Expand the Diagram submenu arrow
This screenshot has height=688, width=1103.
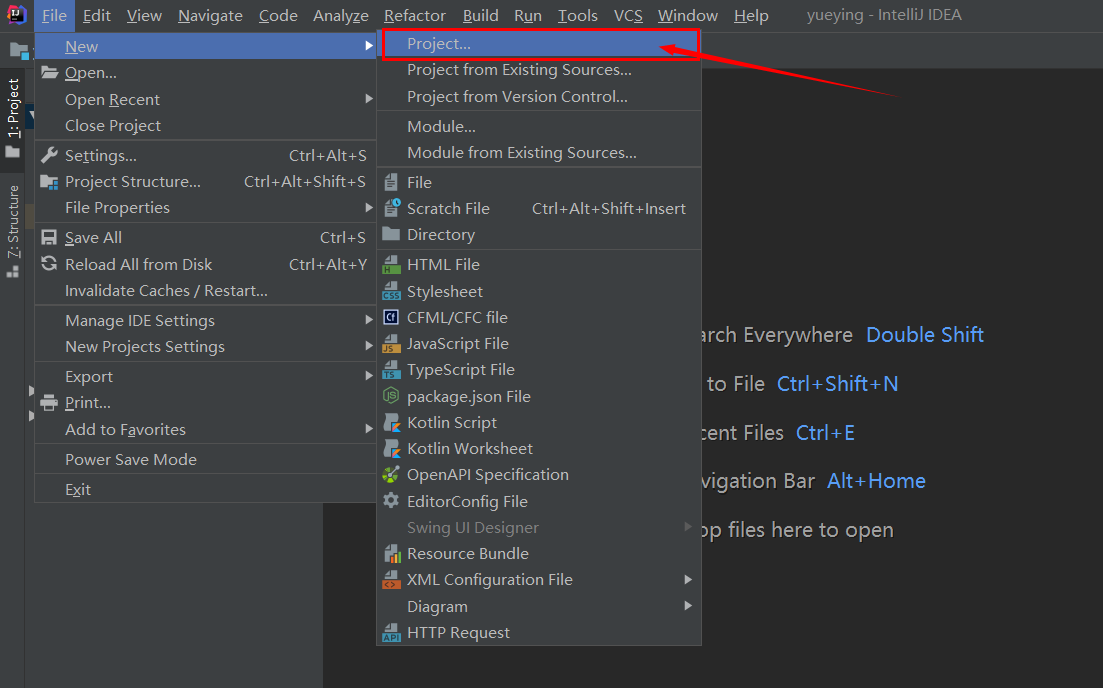point(688,605)
